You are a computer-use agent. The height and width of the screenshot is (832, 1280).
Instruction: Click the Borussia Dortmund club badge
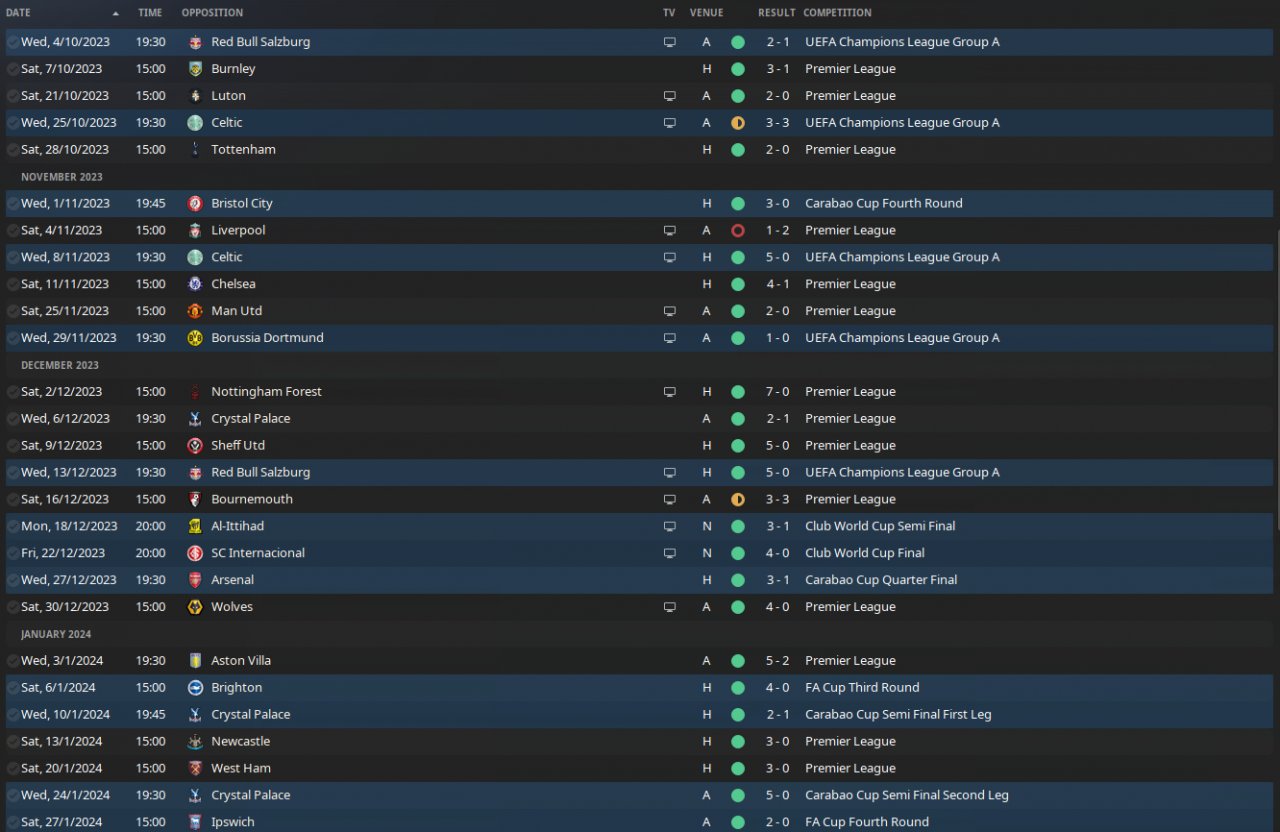(x=195, y=338)
